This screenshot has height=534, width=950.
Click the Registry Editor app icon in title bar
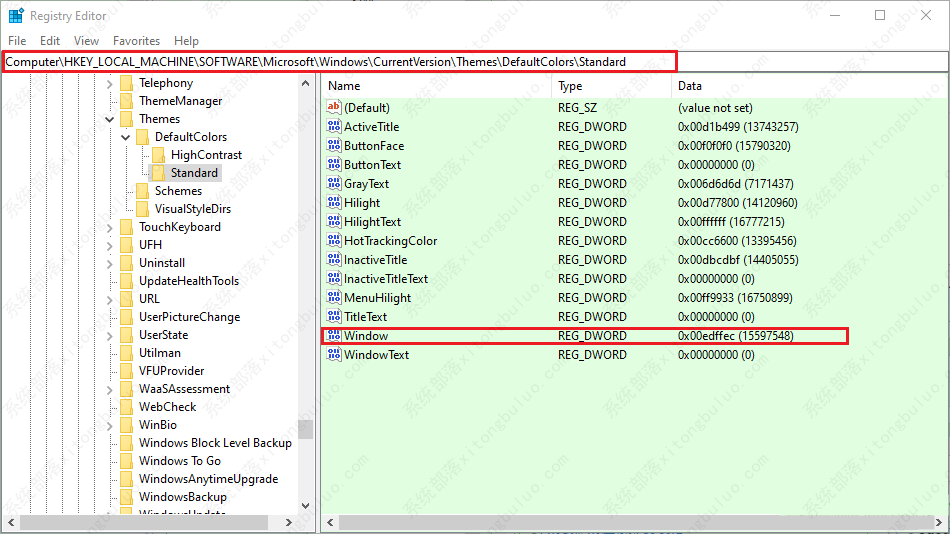click(16, 15)
